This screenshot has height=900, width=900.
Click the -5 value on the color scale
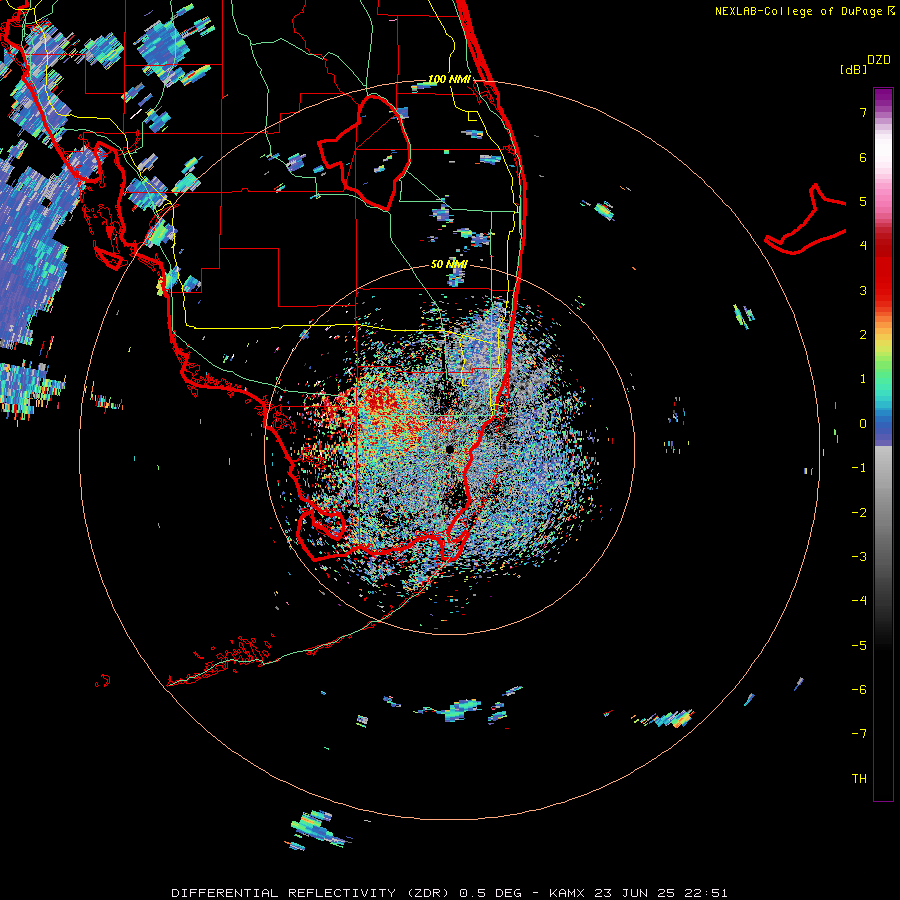(x=859, y=646)
